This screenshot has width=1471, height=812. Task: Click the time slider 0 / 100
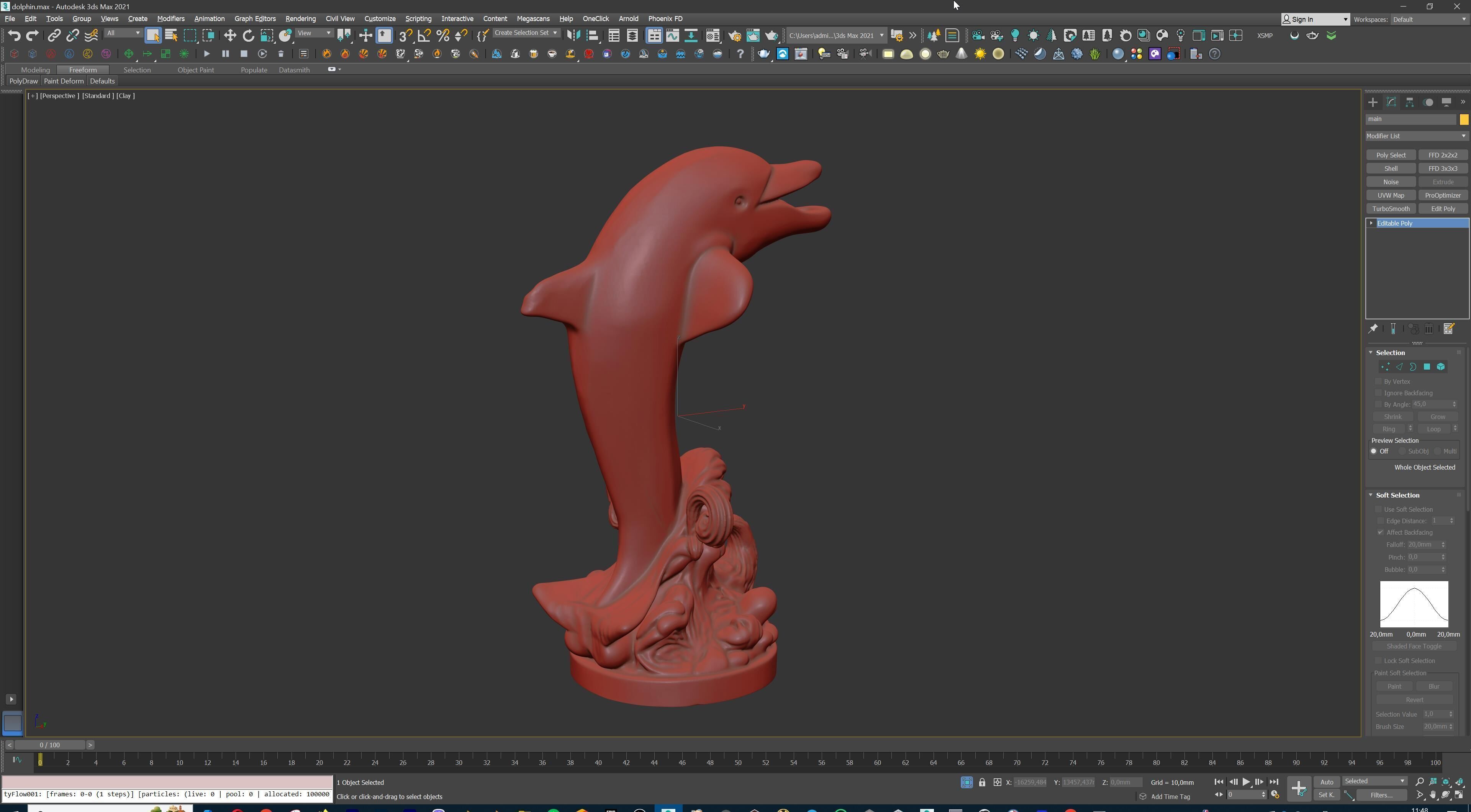pos(50,745)
